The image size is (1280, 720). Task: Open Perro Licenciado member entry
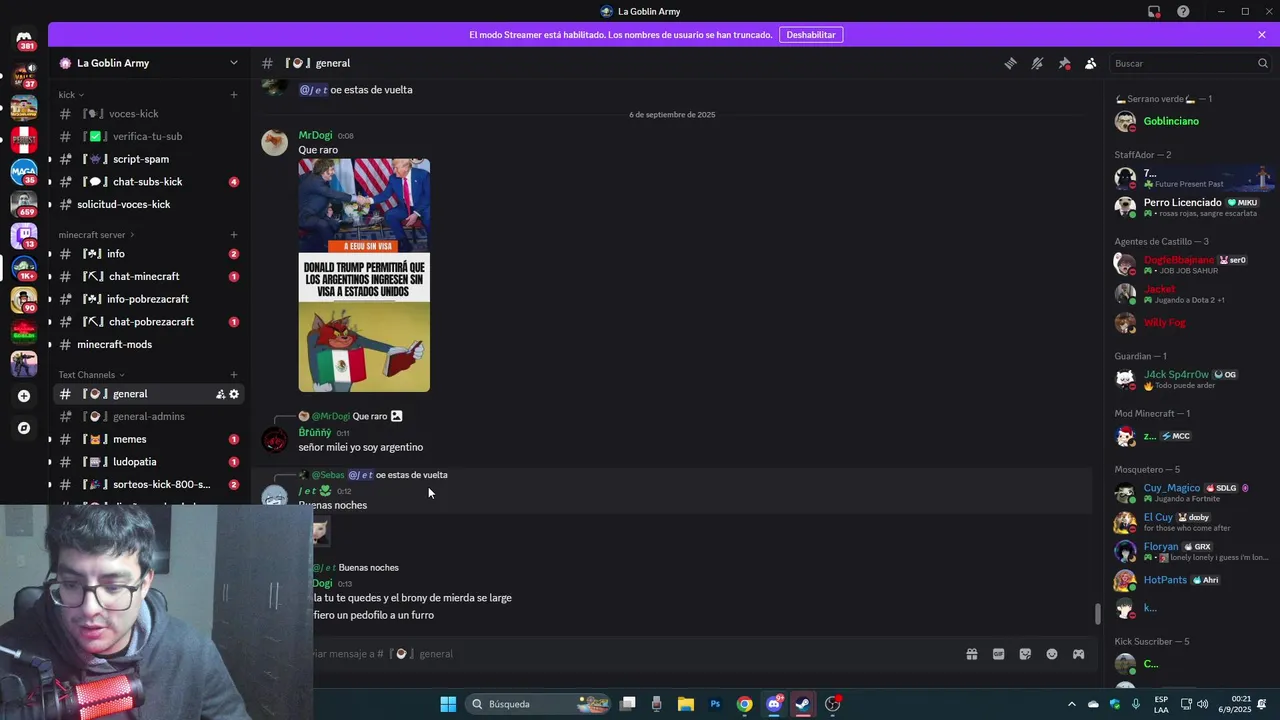pyautogui.click(x=1192, y=206)
